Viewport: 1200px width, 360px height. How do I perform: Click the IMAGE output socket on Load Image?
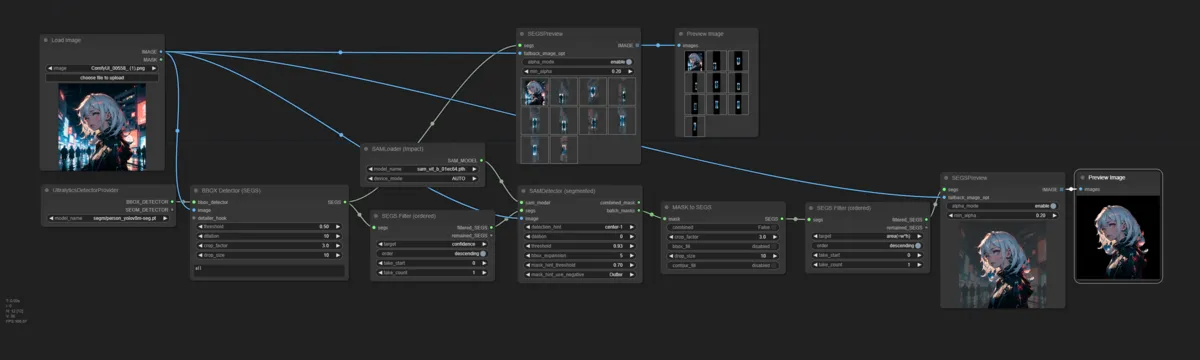(x=162, y=51)
